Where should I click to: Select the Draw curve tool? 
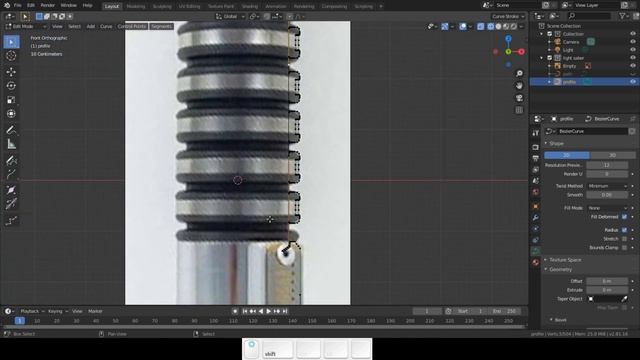[x=11, y=160]
